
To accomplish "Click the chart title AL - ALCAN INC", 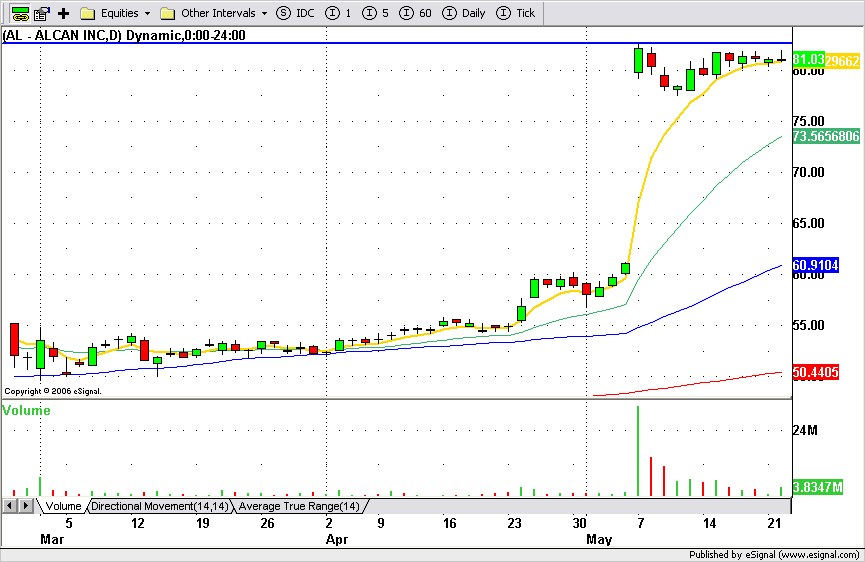I will tap(124, 35).
